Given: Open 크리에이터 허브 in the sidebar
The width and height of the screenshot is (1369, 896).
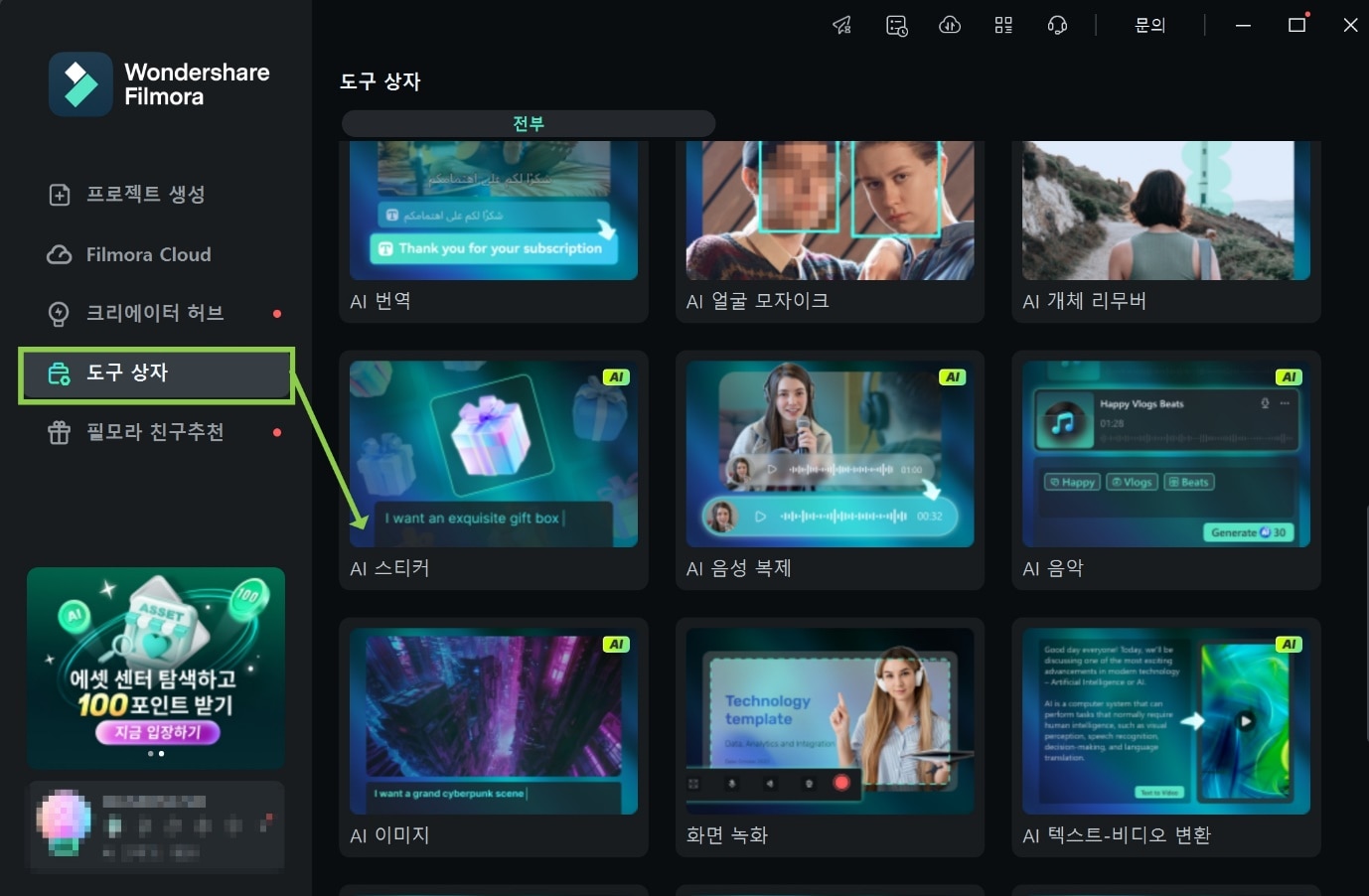Looking at the screenshot, I should coord(156,314).
